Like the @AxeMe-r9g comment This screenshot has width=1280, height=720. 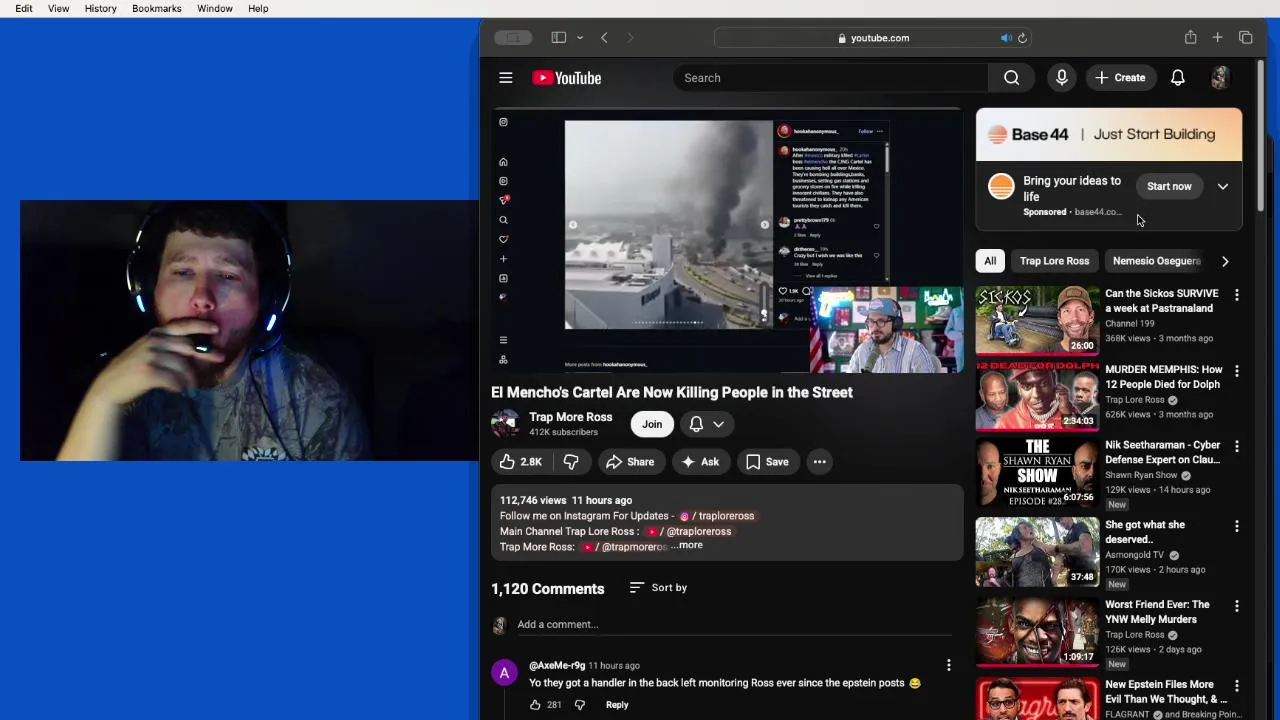click(535, 705)
